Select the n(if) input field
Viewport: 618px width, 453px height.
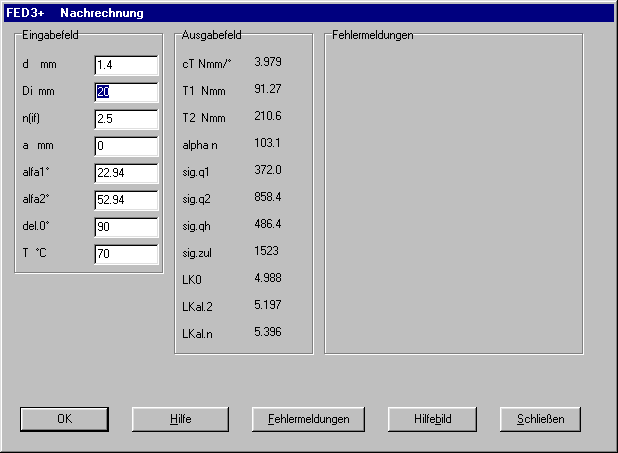pyautogui.click(x=127, y=119)
